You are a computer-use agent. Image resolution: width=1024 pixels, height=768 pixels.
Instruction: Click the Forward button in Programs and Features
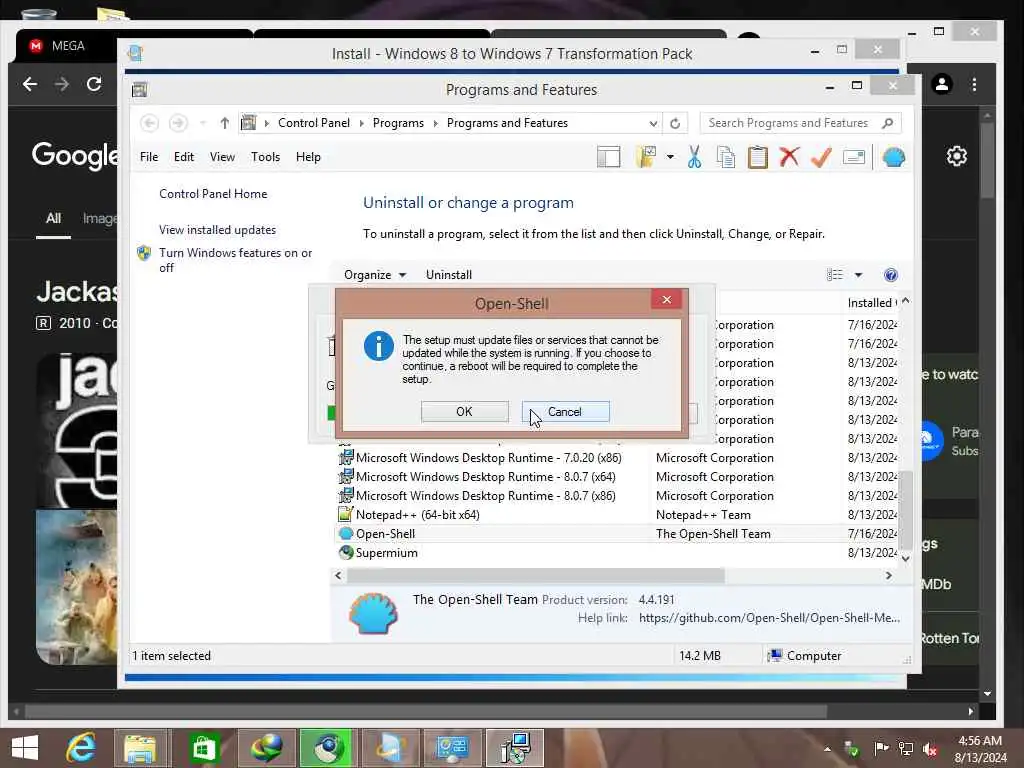pyautogui.click(x=178, y=123)
